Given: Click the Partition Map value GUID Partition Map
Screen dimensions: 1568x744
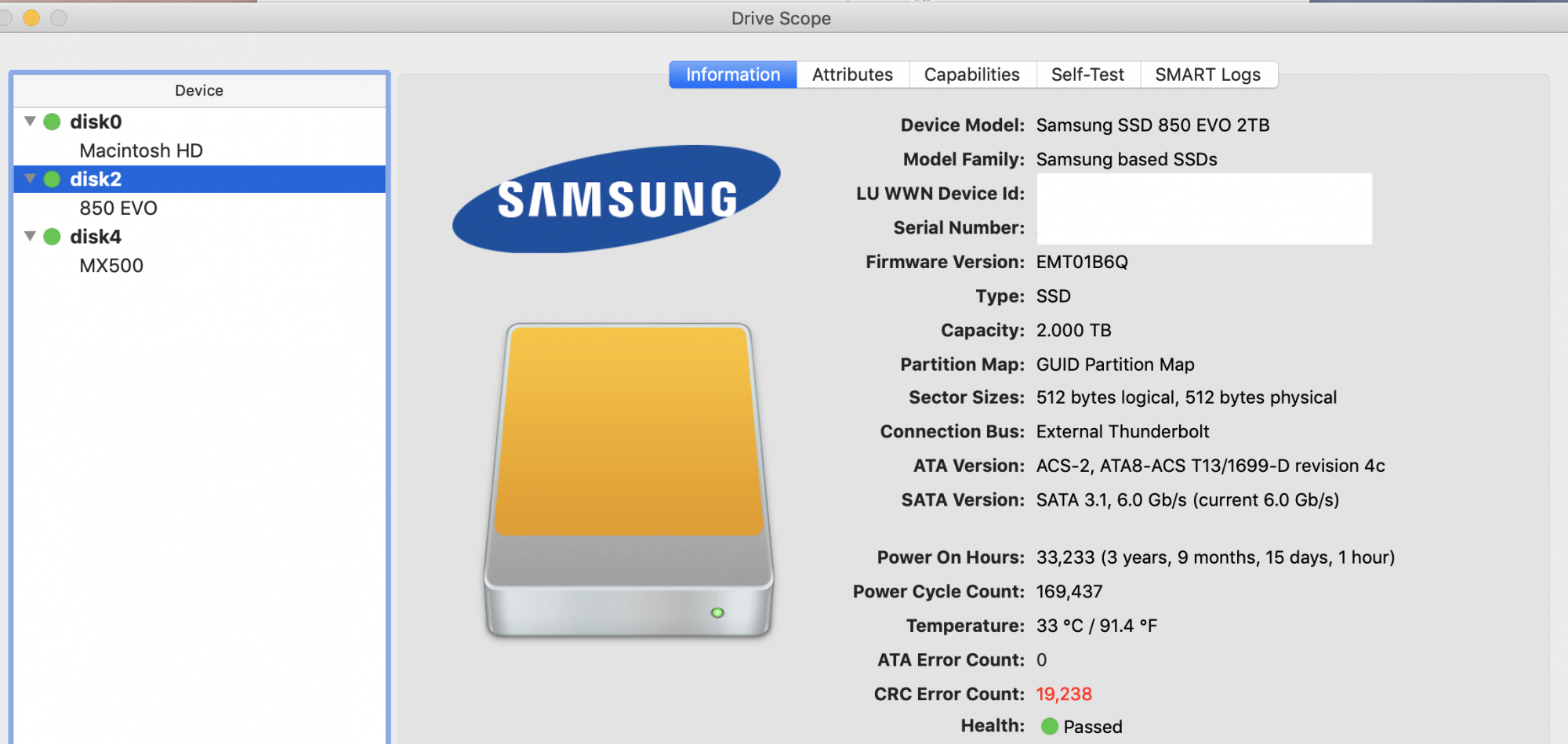Looking at the screenshot, I should click(x=1115, y=365).
